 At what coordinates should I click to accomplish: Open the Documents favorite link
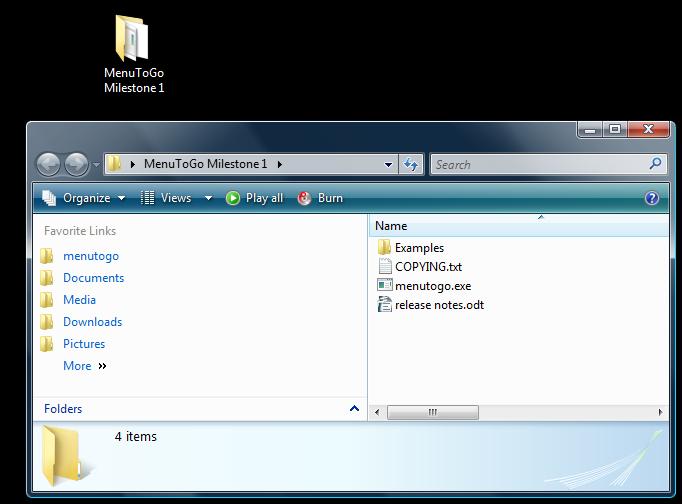[x=93, y=278]
